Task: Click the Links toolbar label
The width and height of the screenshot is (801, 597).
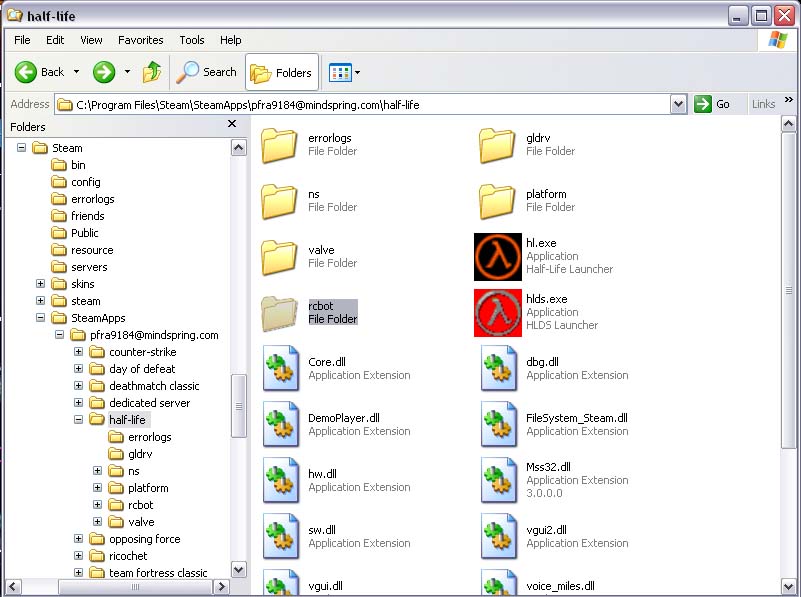Action: coord(763,104)
